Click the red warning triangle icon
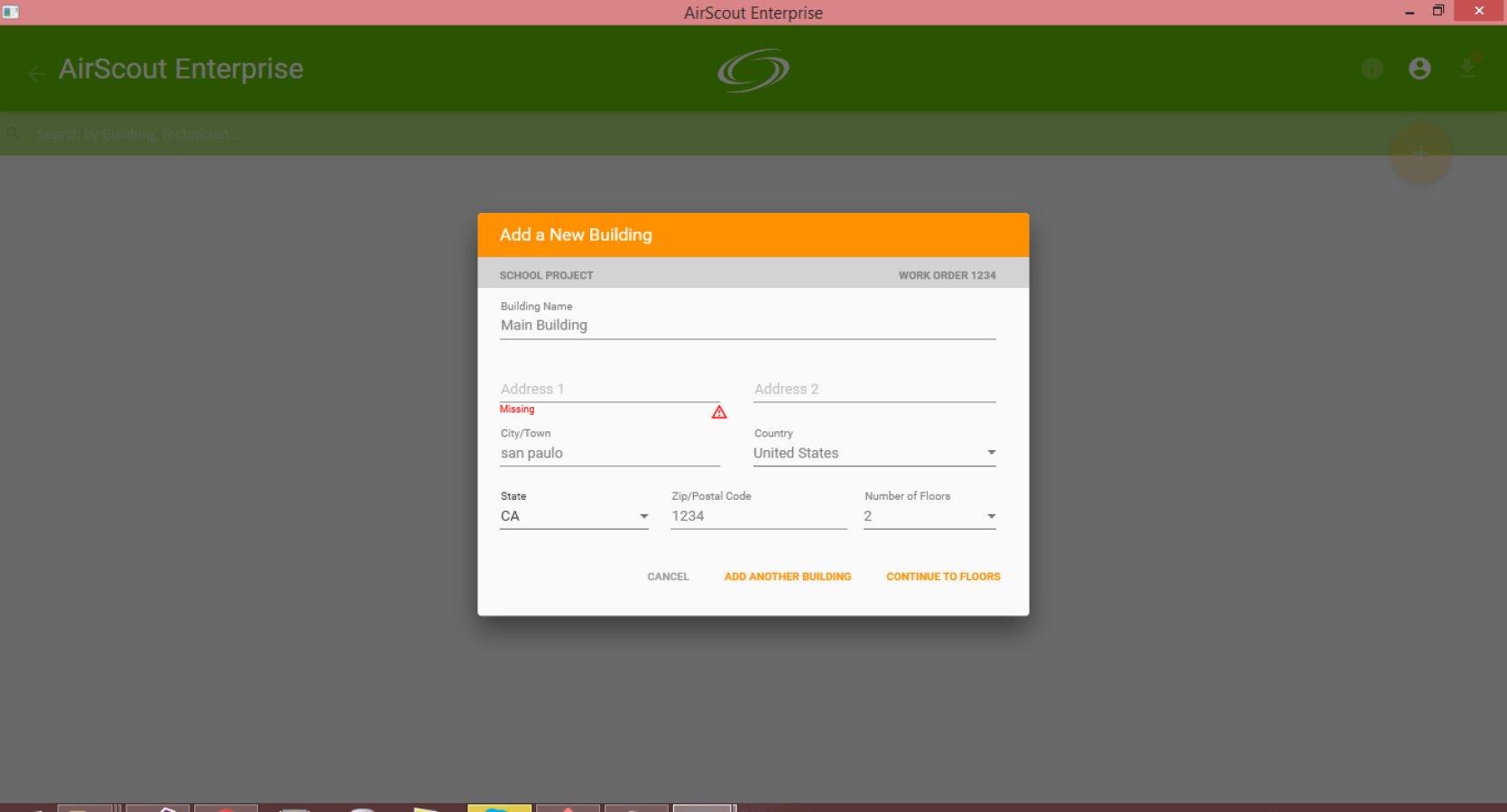 click(719, 412)
